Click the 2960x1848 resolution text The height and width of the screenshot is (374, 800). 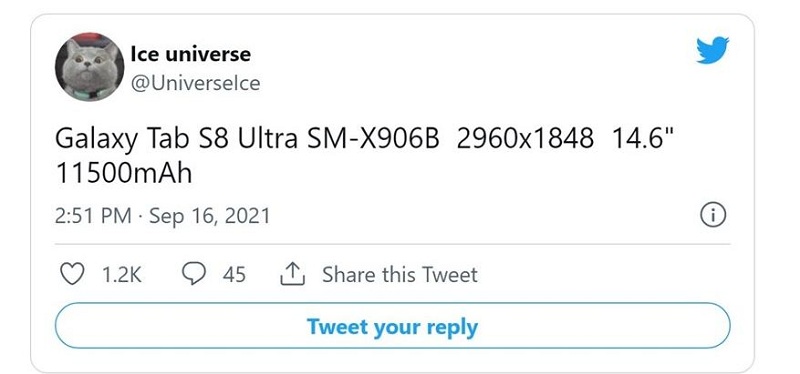click(x=525, y=139)
